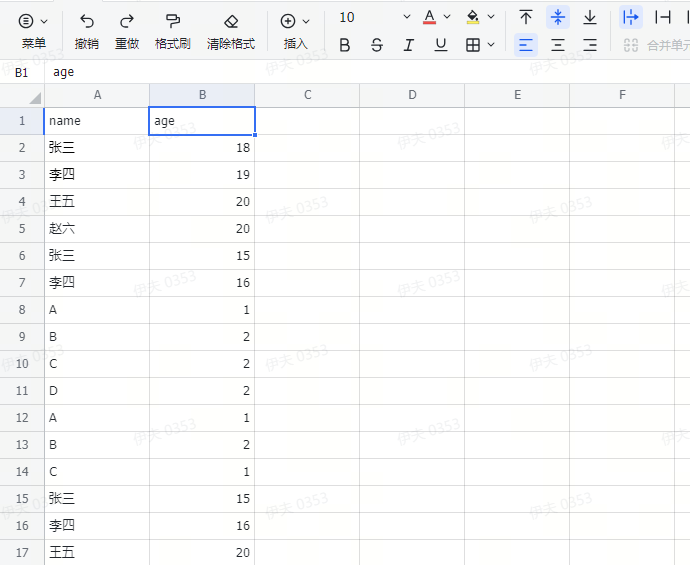This screenshot has width=690, height=565.
Task: Select row 1 header
Action: pos(22,121)
